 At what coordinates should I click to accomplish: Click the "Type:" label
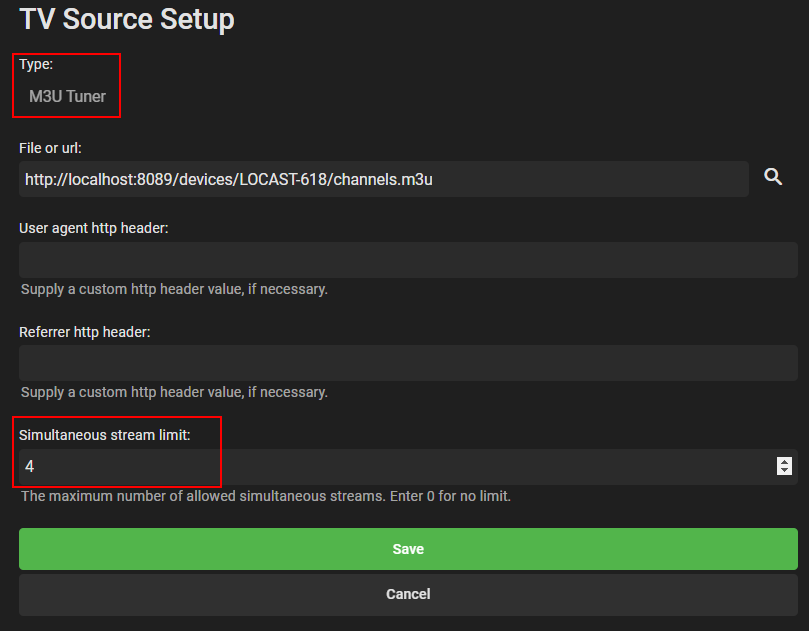coord(36,64)
